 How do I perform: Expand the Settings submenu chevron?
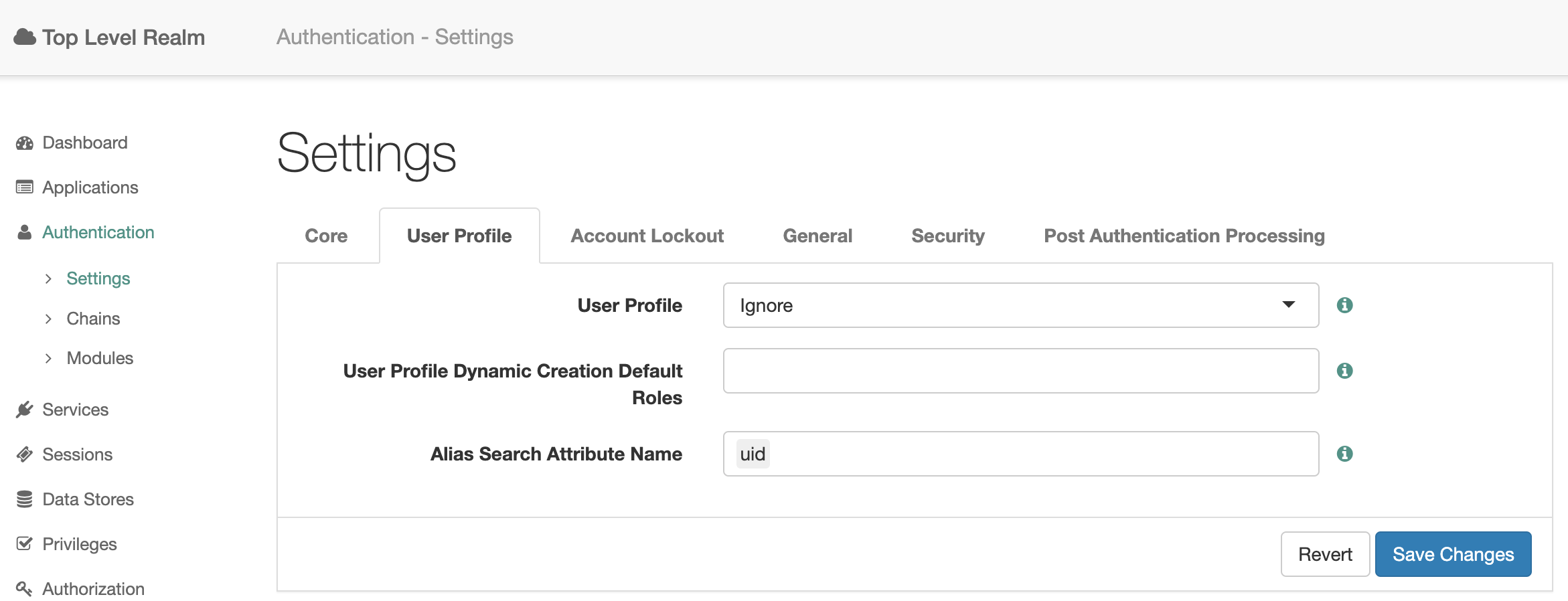coord(48,279)
